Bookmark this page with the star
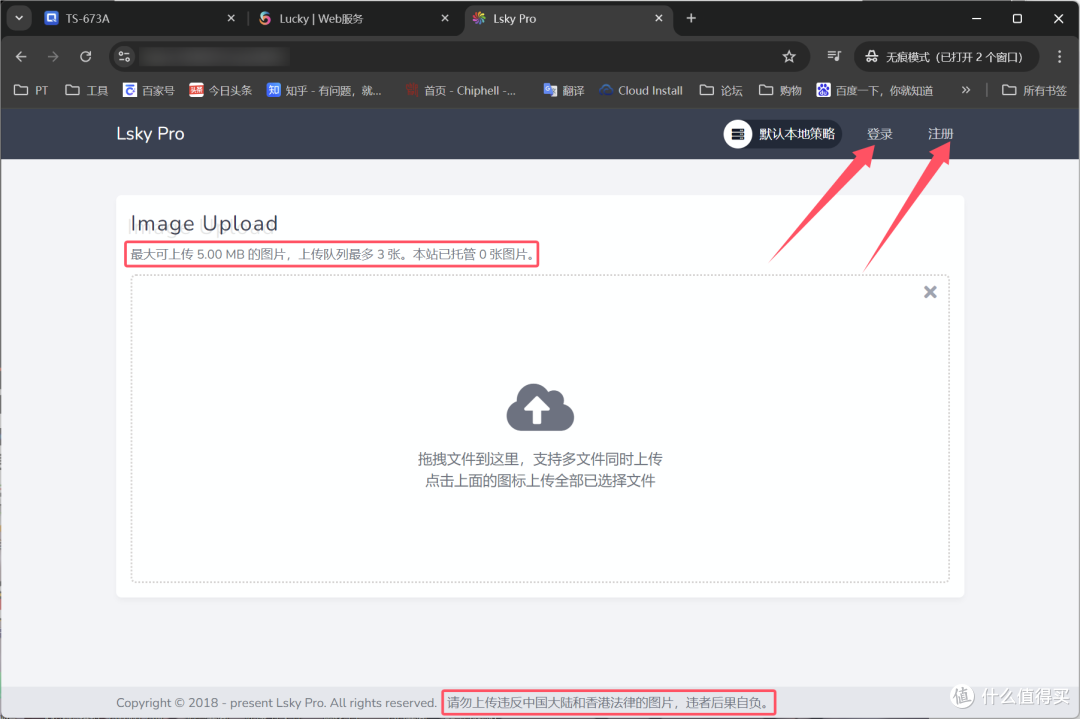The image size is (1080, 719). (x=789, y=56)
